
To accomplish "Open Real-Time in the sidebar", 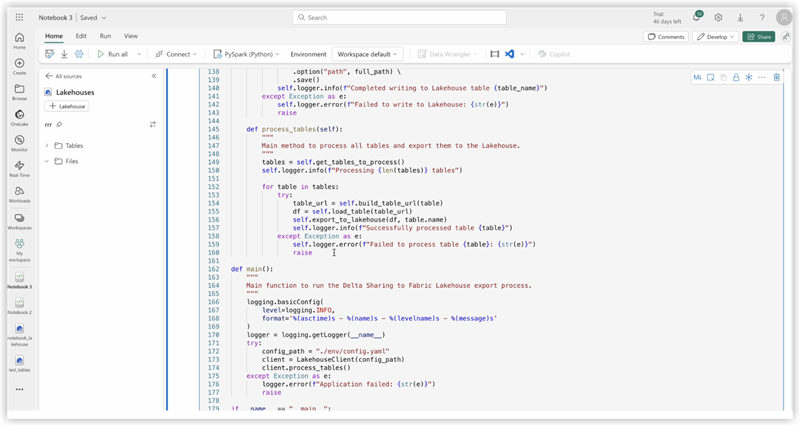I will [x=19, y=168].
